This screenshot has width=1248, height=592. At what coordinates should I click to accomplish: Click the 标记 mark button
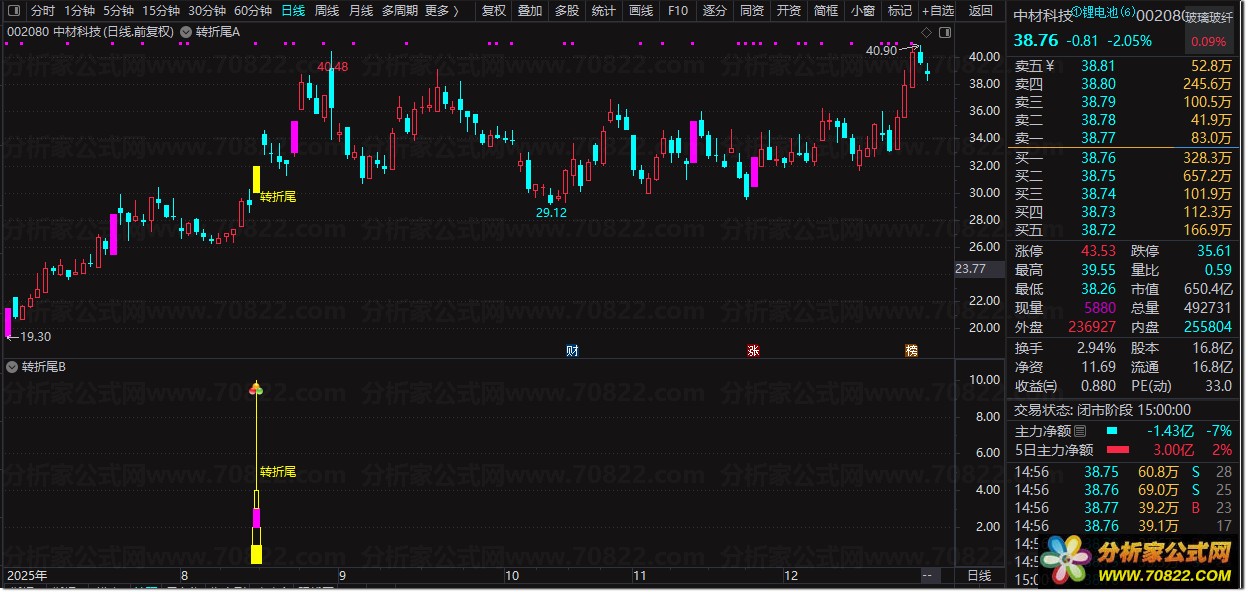900,11
